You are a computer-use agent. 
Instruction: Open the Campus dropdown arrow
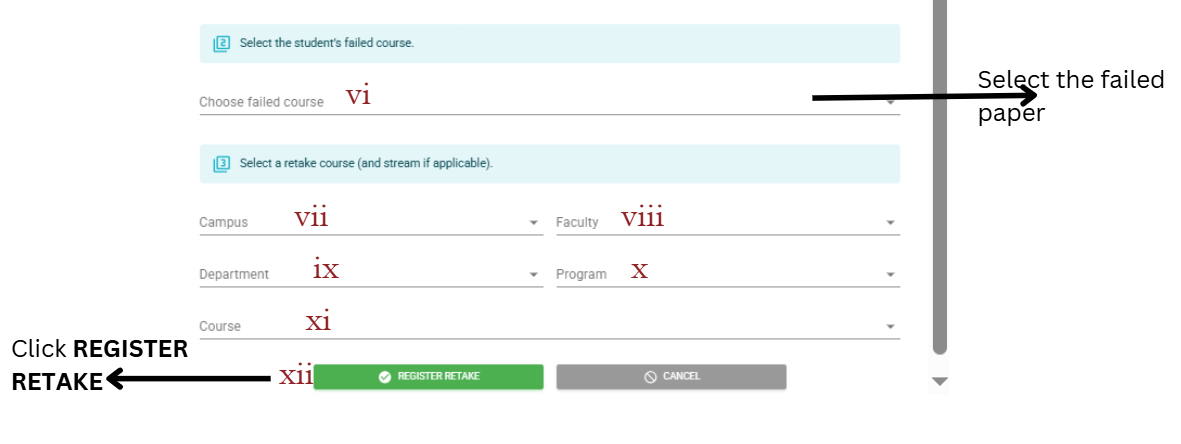tap(534, 223)
